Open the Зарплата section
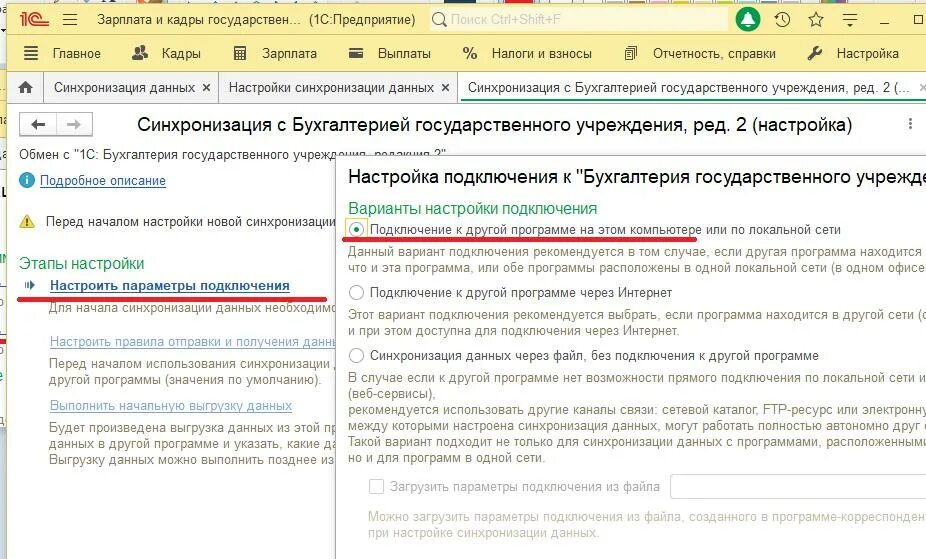Screen dimensions: 926x559 (x=275, y=54)
